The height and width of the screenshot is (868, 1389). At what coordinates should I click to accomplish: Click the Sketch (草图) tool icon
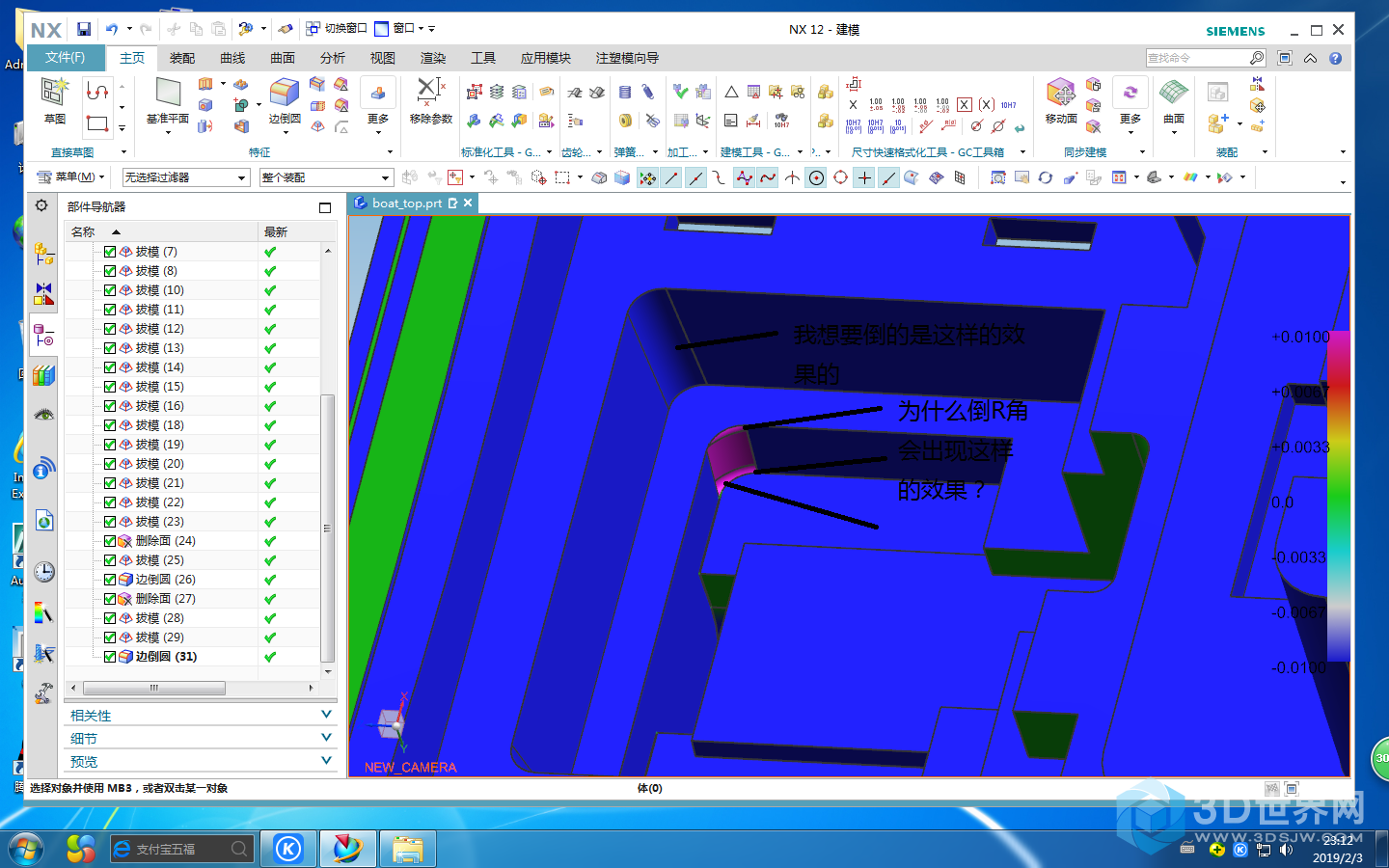click(x=55, y=94)
